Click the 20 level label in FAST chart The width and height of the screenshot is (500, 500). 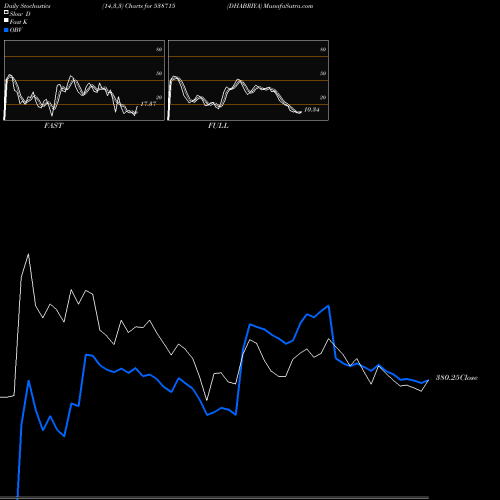pos(159,97)
